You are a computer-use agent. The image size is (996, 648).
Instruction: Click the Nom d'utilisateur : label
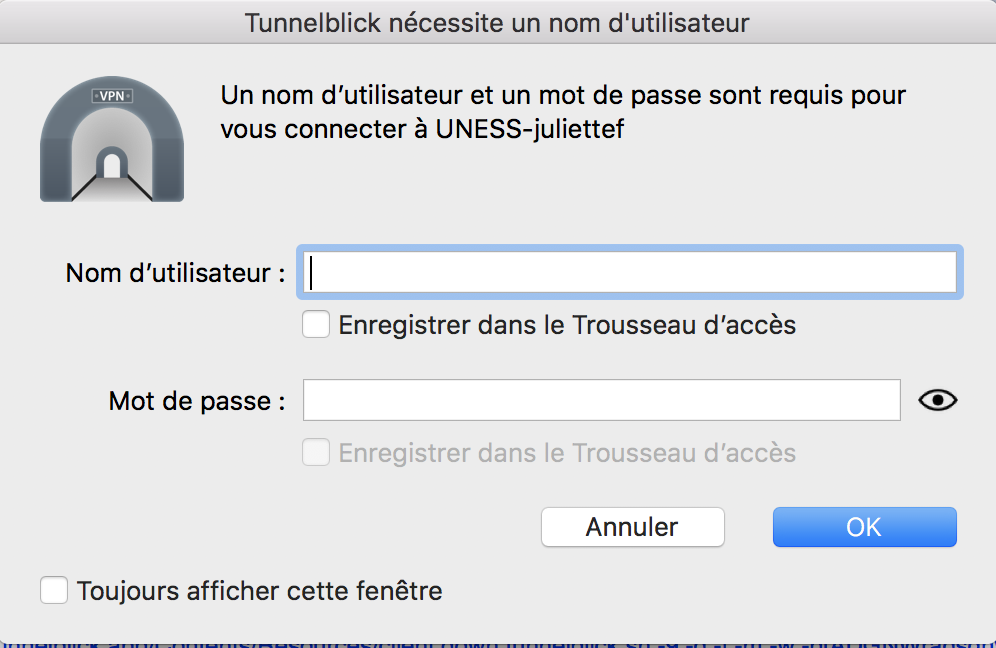(x=175, y=273)
